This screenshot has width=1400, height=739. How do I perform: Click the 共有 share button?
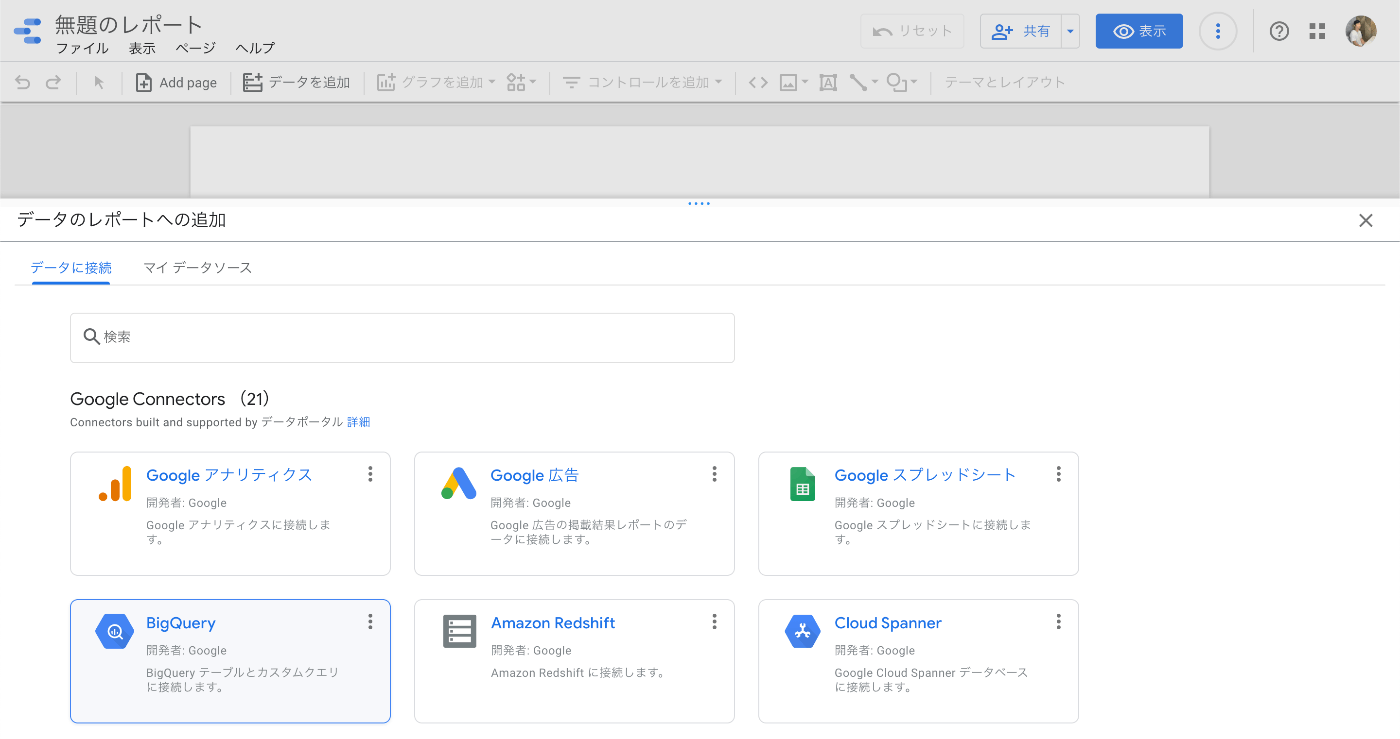click(1021, 31)
